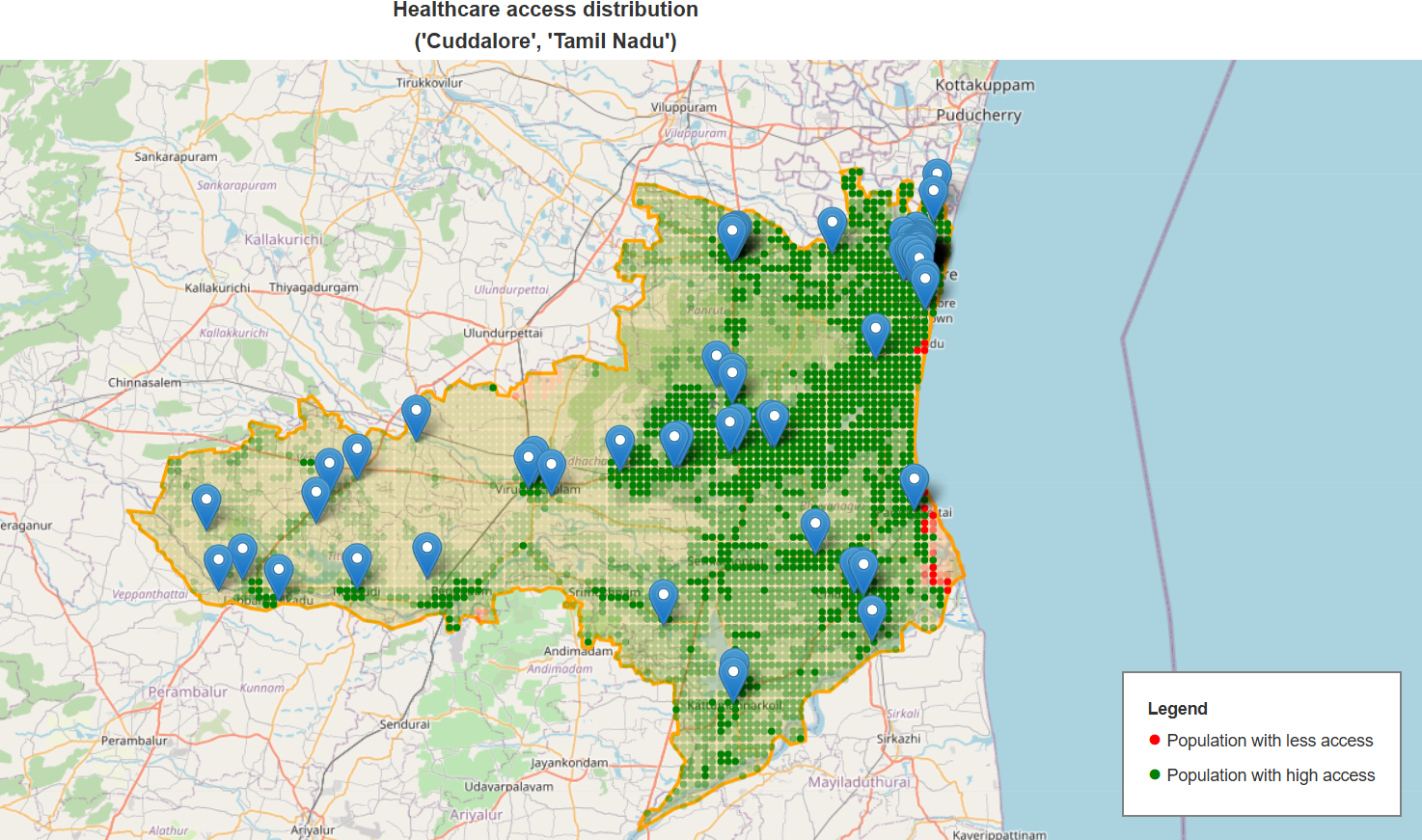Screen dimensions: 1422x840
Task: Select the chart title 'Healthcare access distribution'
Action: point(545,10)
